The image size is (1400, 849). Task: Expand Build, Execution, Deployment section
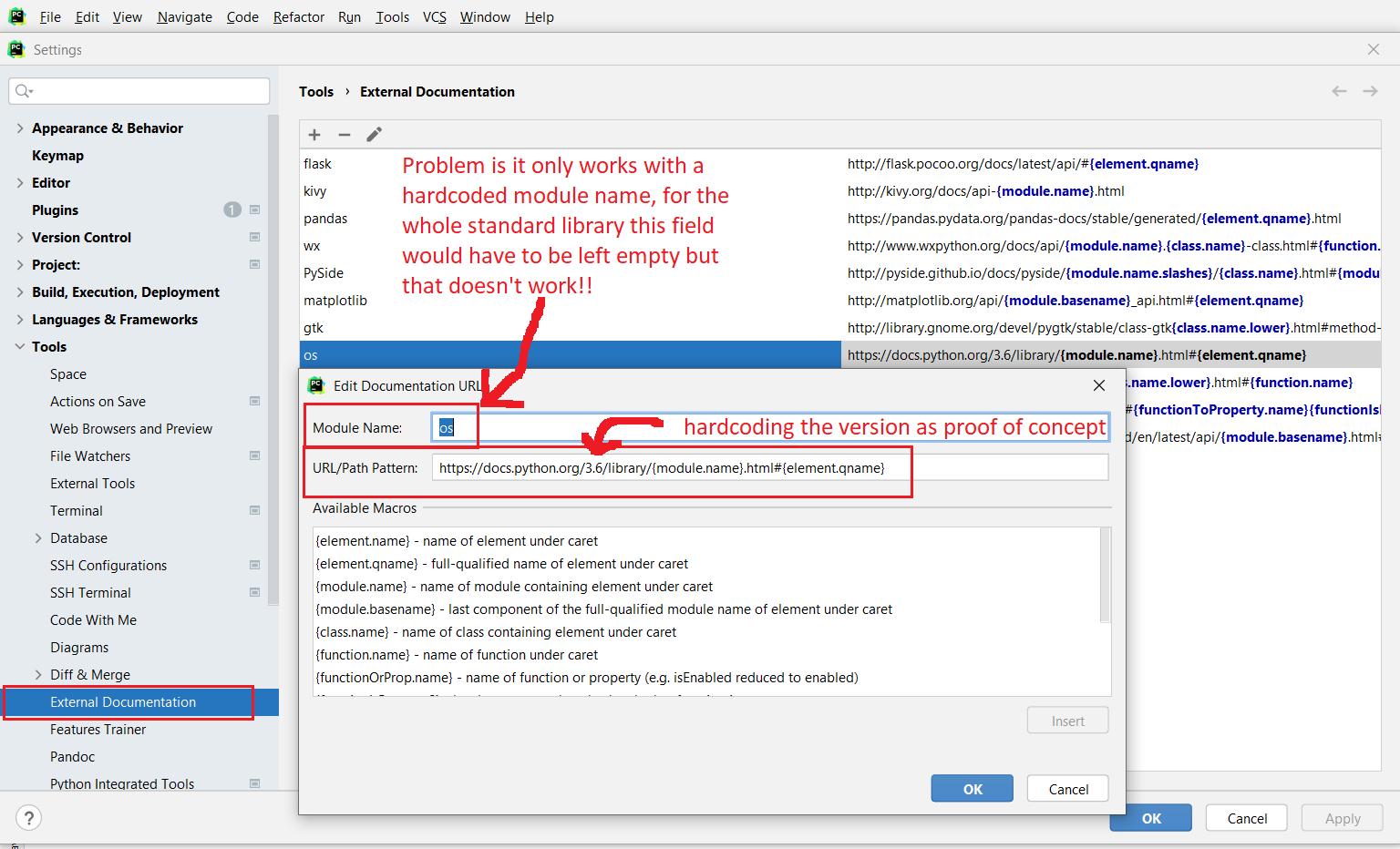pyautogui.click(x=20, y=292)
